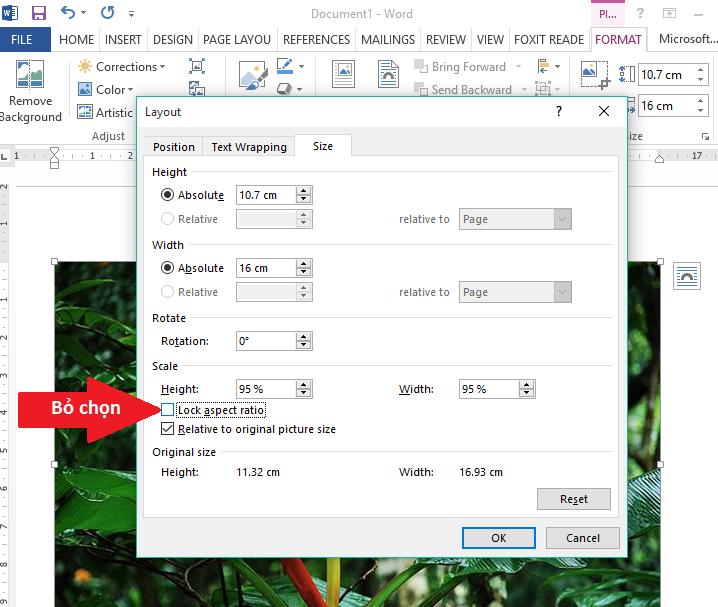
Task: Select Absolute radio under Height
Action: 167,195
